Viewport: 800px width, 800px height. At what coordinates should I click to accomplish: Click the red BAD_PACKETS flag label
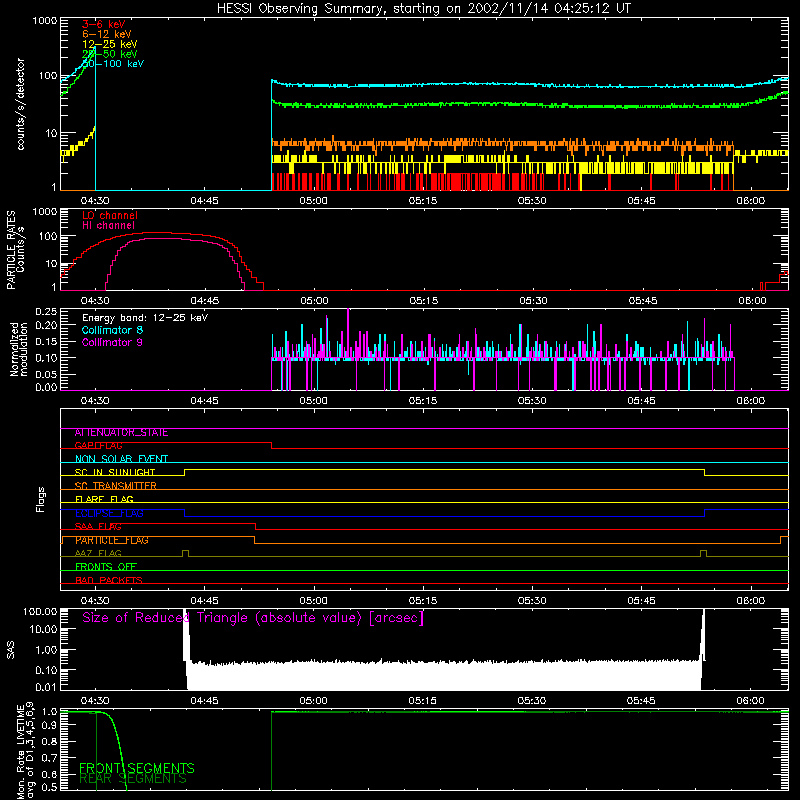point(109,580)
